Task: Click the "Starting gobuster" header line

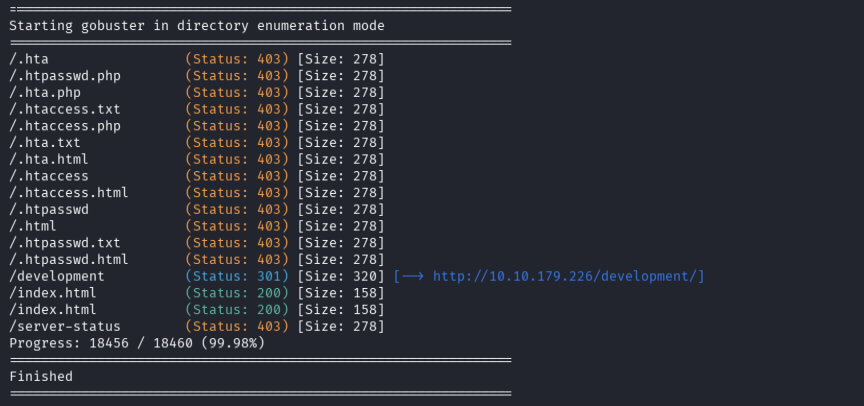Action: click(x=197, y=26)
